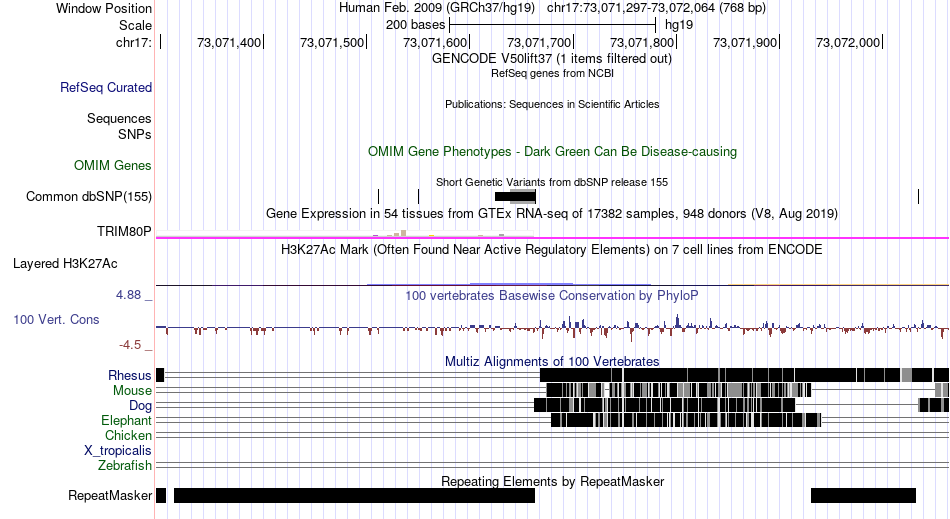The height and width of the screenshot is (519, 950).
Task: Click the Gene Expression in 54 tissues title
Action: point(552,214)
